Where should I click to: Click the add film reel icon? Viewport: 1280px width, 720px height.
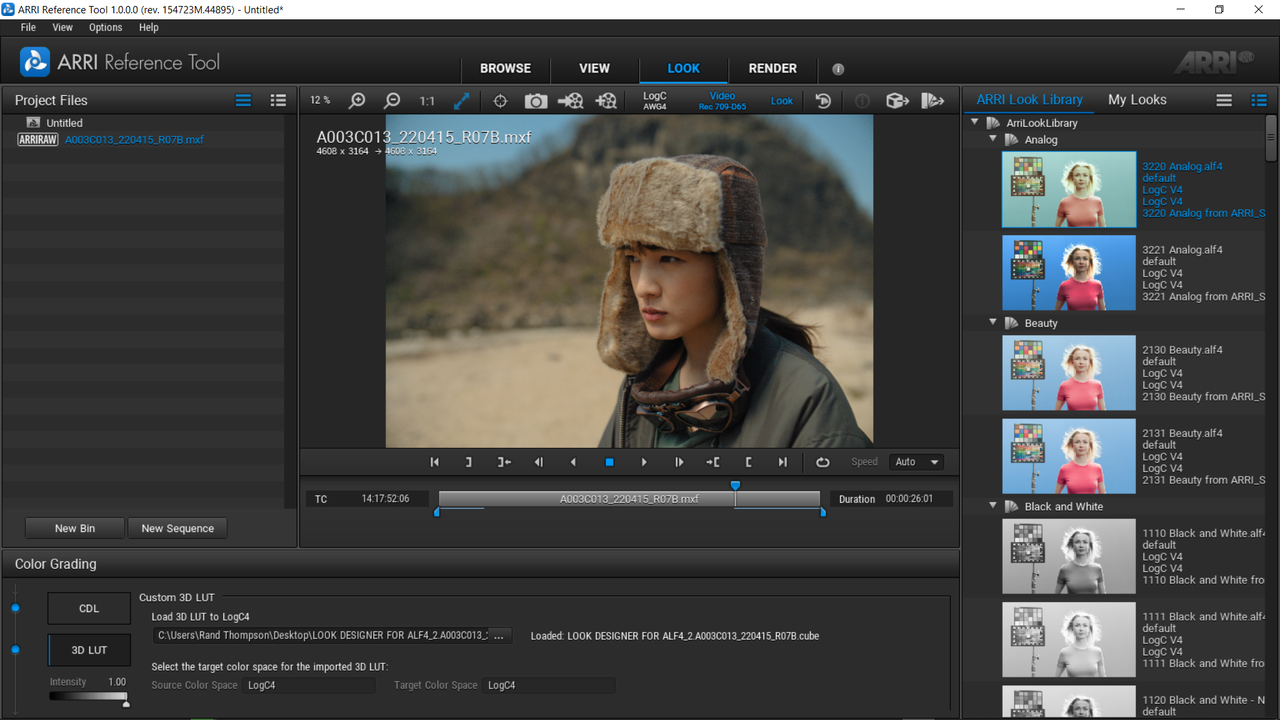click(606, 101)
